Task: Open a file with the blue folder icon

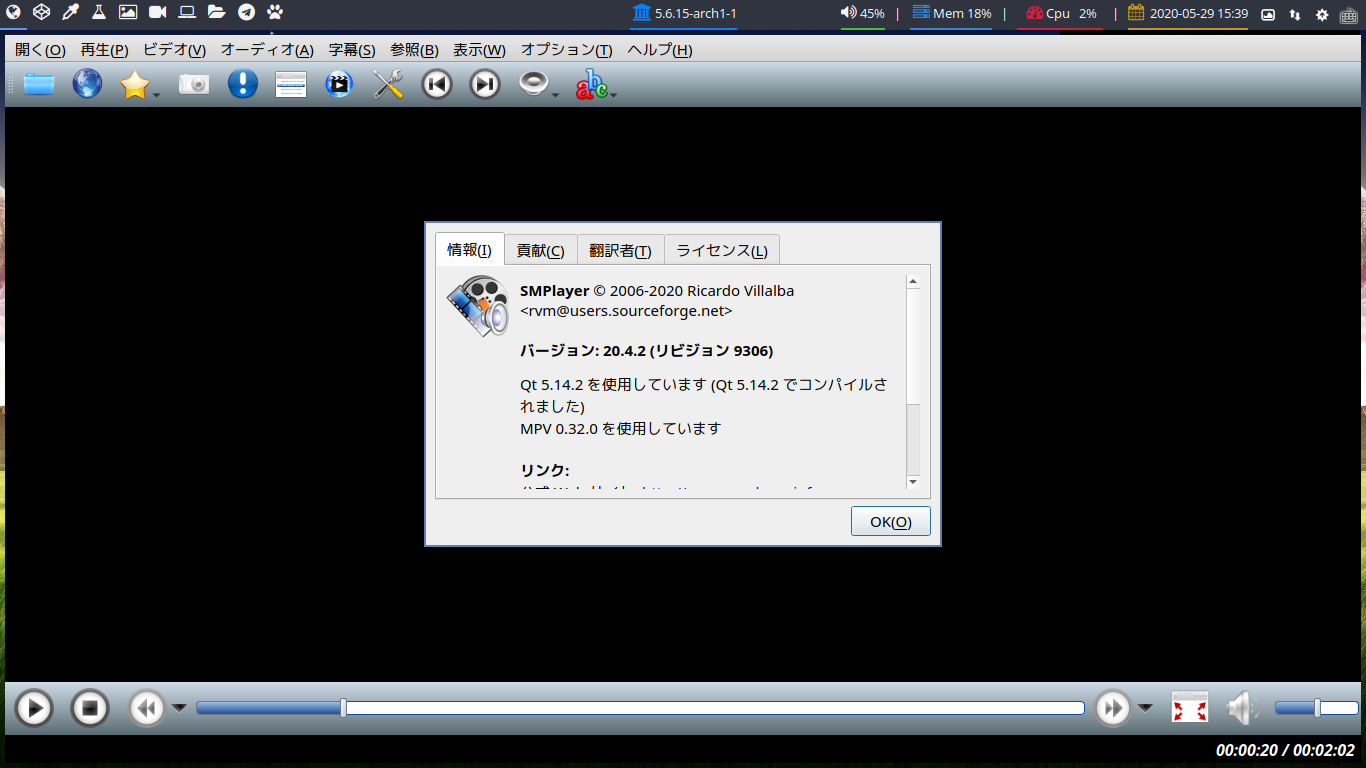Action: [x=39, y=84]
